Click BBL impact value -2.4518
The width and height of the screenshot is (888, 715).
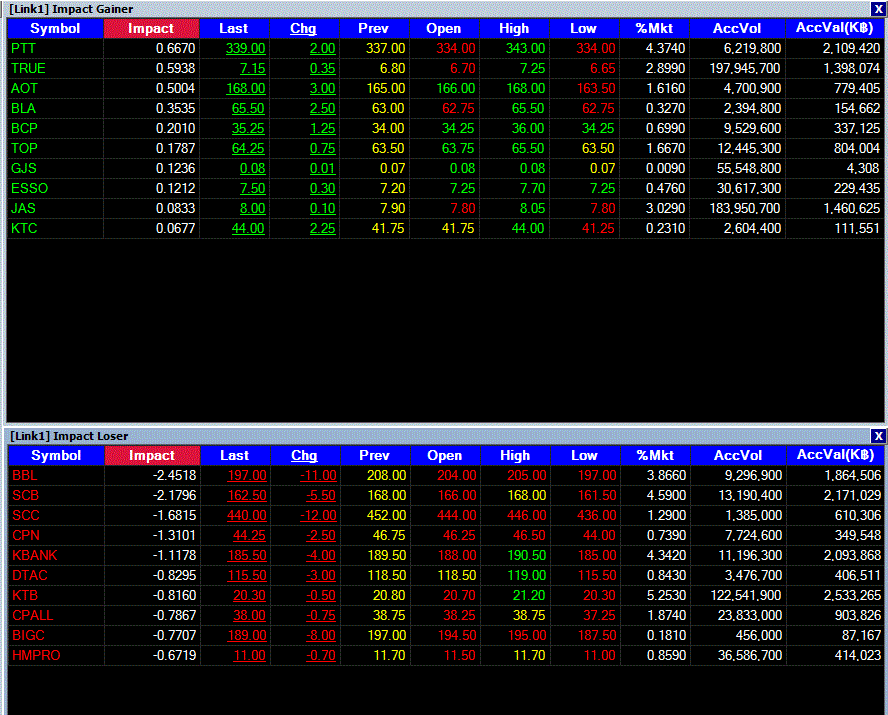click(174, 476)
